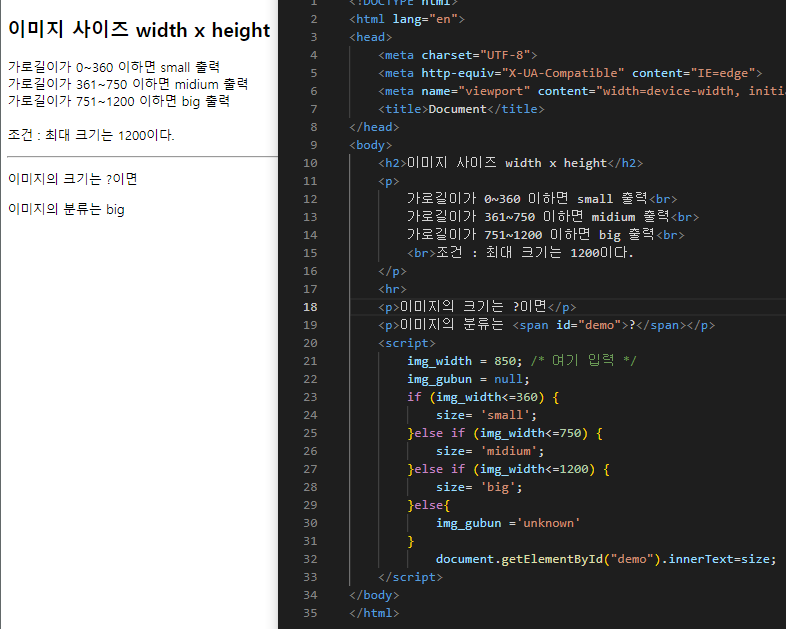Click the code line '<p>이미지의 크기는 ?이면</p>'
This screenshot has width=786, height=629.
pos(477,307)
